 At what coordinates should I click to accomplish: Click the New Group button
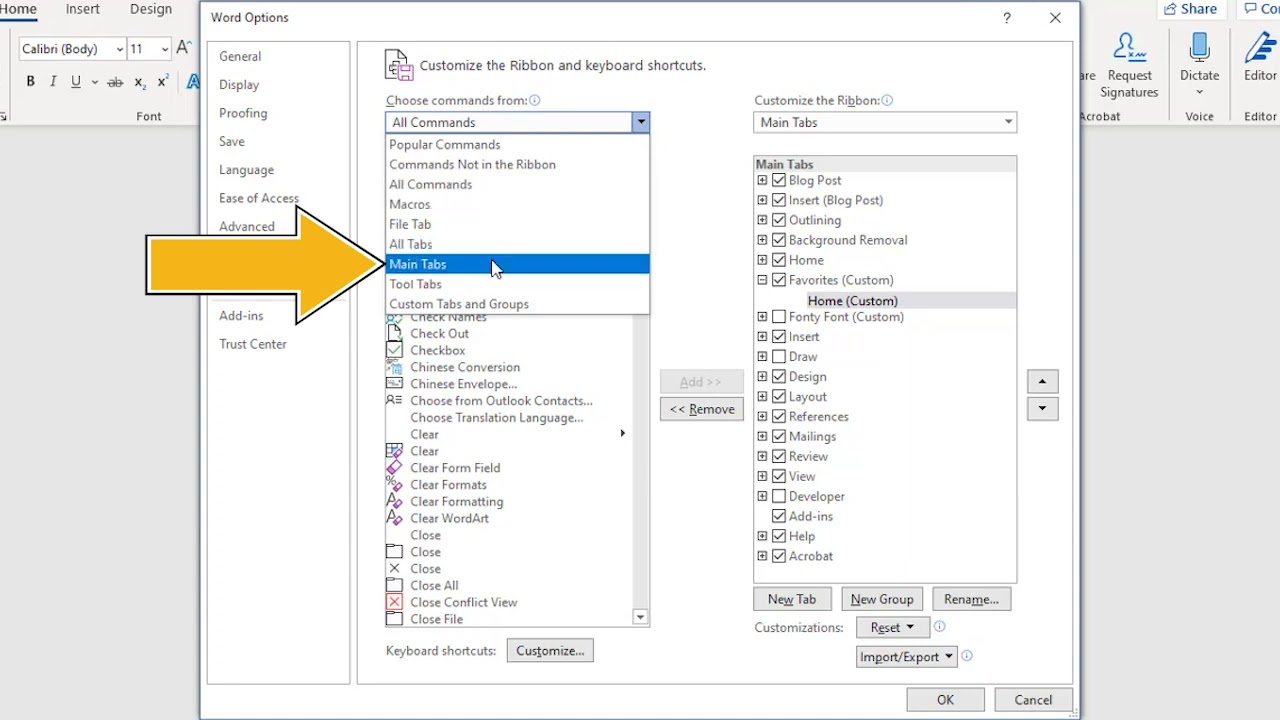[882, 599]
